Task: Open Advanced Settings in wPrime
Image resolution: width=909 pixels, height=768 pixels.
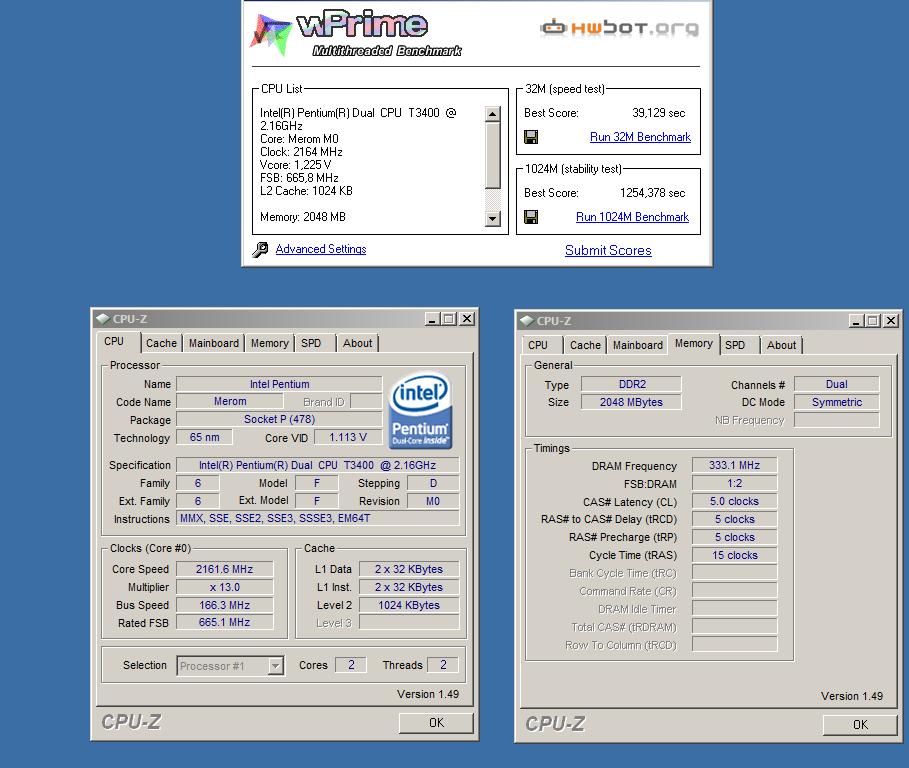Action: point(321,249)
